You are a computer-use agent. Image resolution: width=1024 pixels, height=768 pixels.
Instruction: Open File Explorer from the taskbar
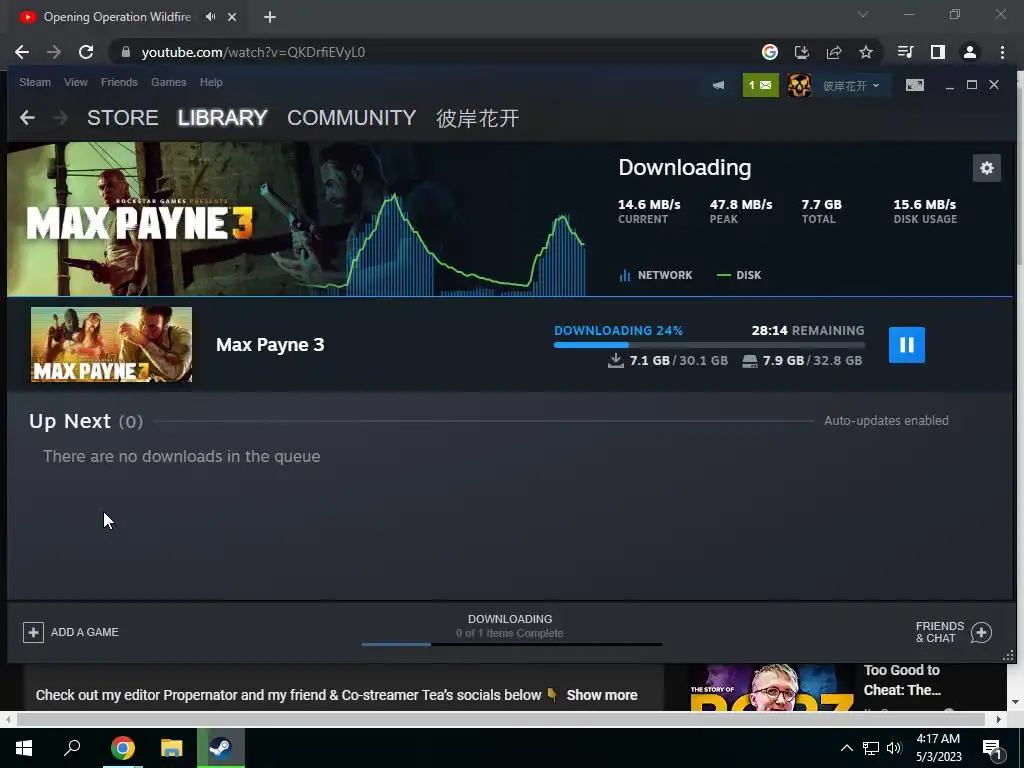[x=172, y=748]
